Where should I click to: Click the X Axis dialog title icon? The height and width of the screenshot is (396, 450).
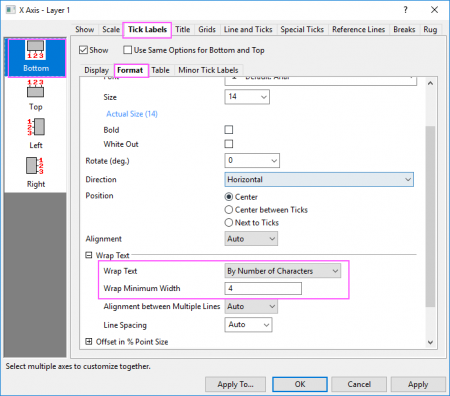coord(10,10)
